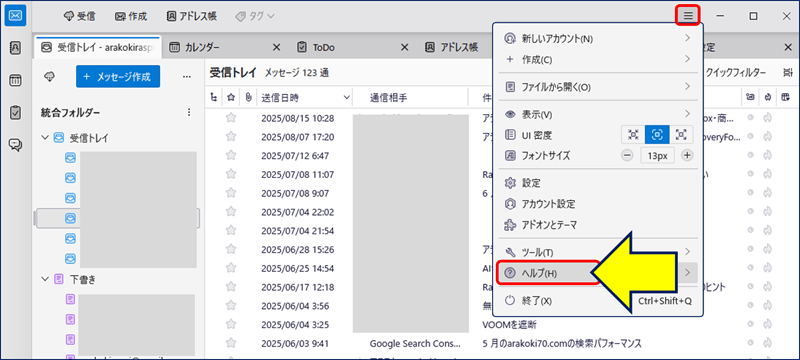Star the message dated 2025/07/12 6:47

click(231, 156)
